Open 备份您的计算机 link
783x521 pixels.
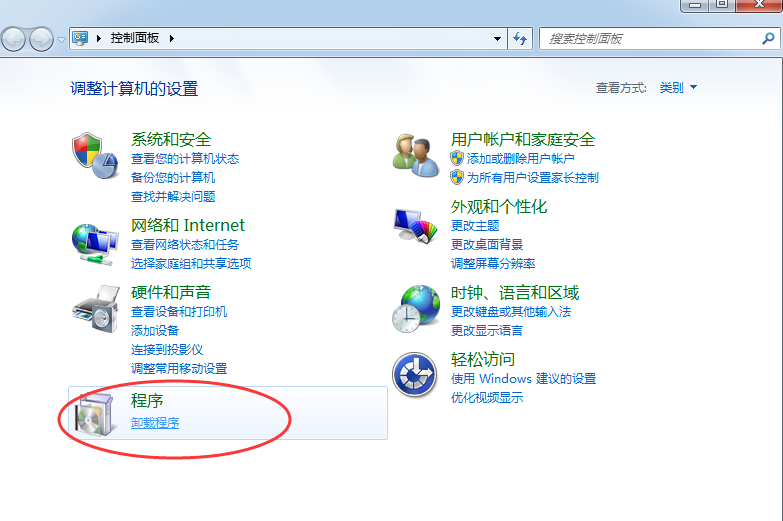coord(173,178)
